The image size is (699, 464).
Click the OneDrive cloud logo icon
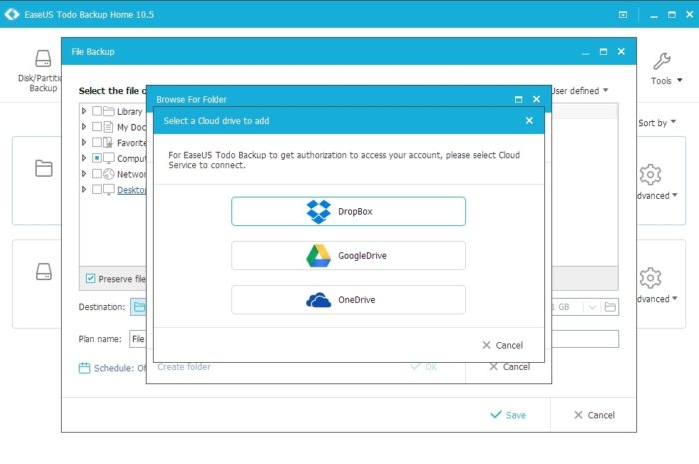pyautogui.click(x=318, y=300)
